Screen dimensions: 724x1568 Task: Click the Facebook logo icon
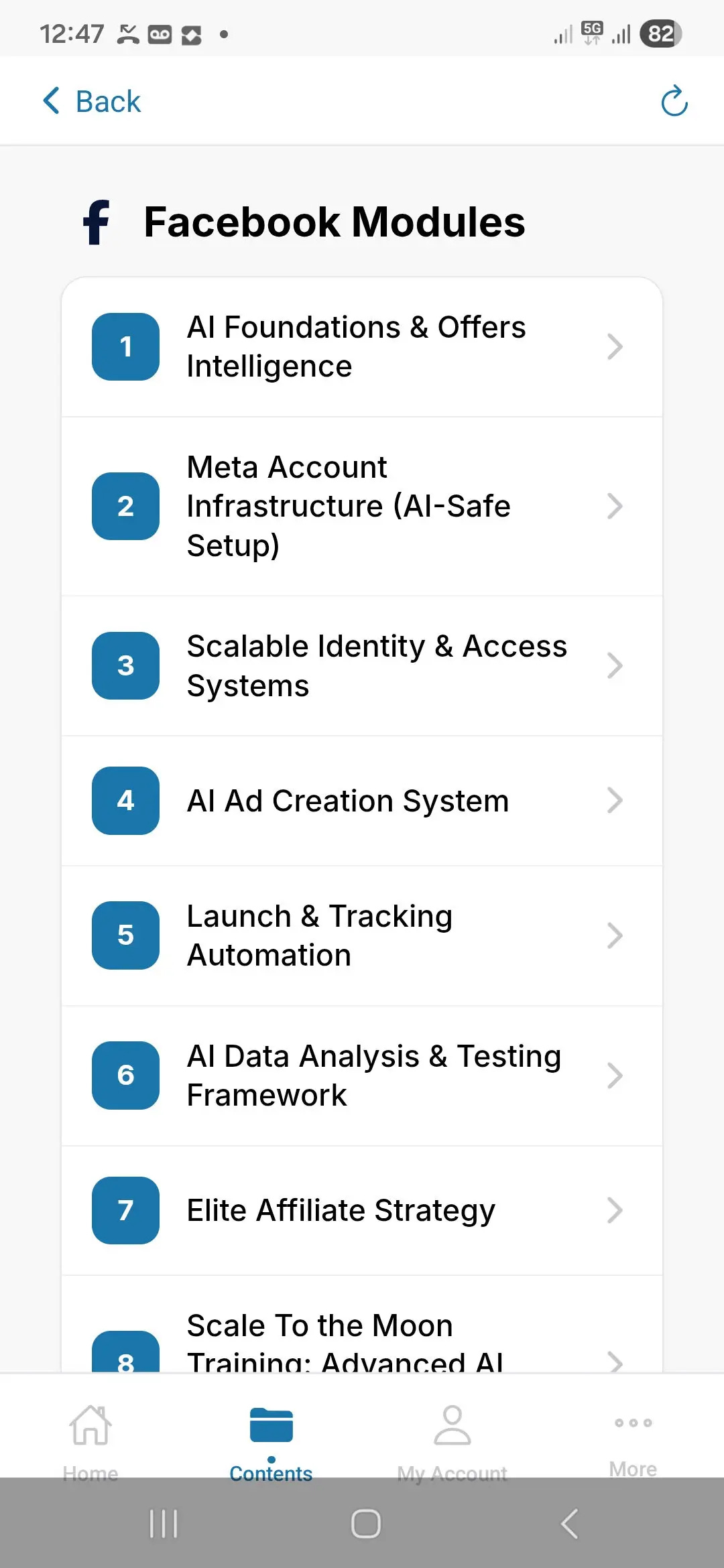pos(97,221)
